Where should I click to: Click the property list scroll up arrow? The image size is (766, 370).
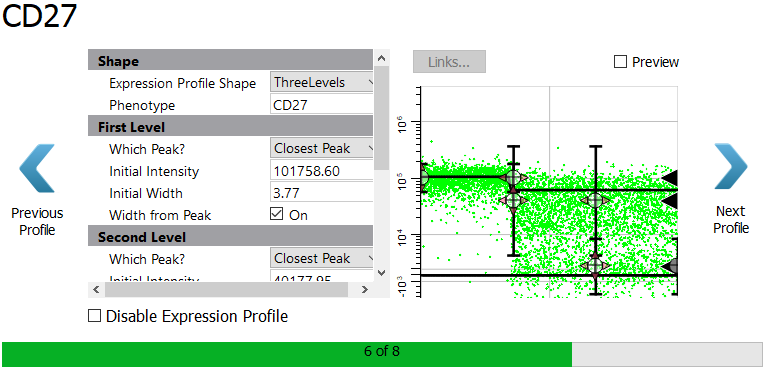tap(382, 58)
